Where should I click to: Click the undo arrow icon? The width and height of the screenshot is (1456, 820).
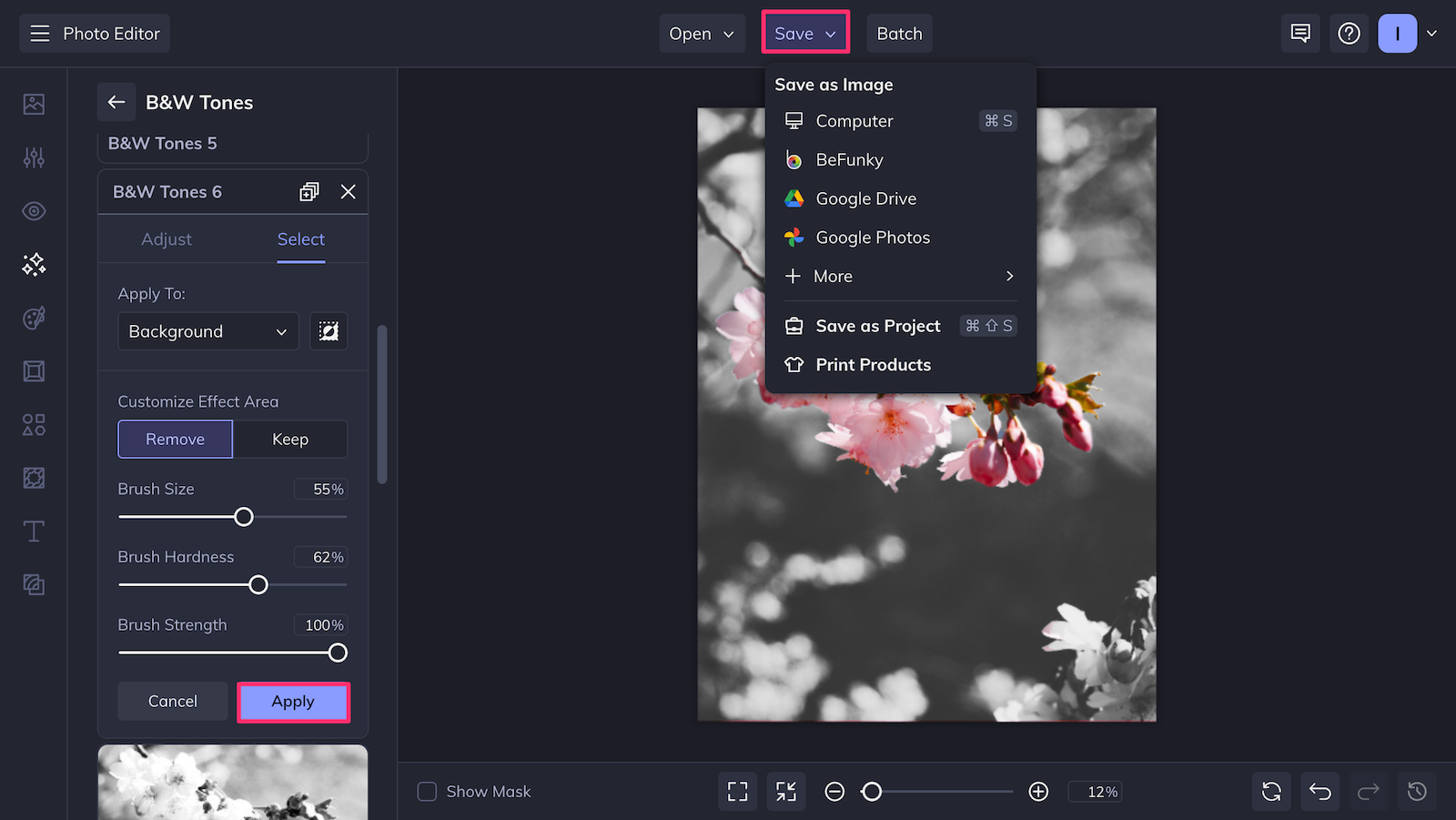(x=1320, y=792)
